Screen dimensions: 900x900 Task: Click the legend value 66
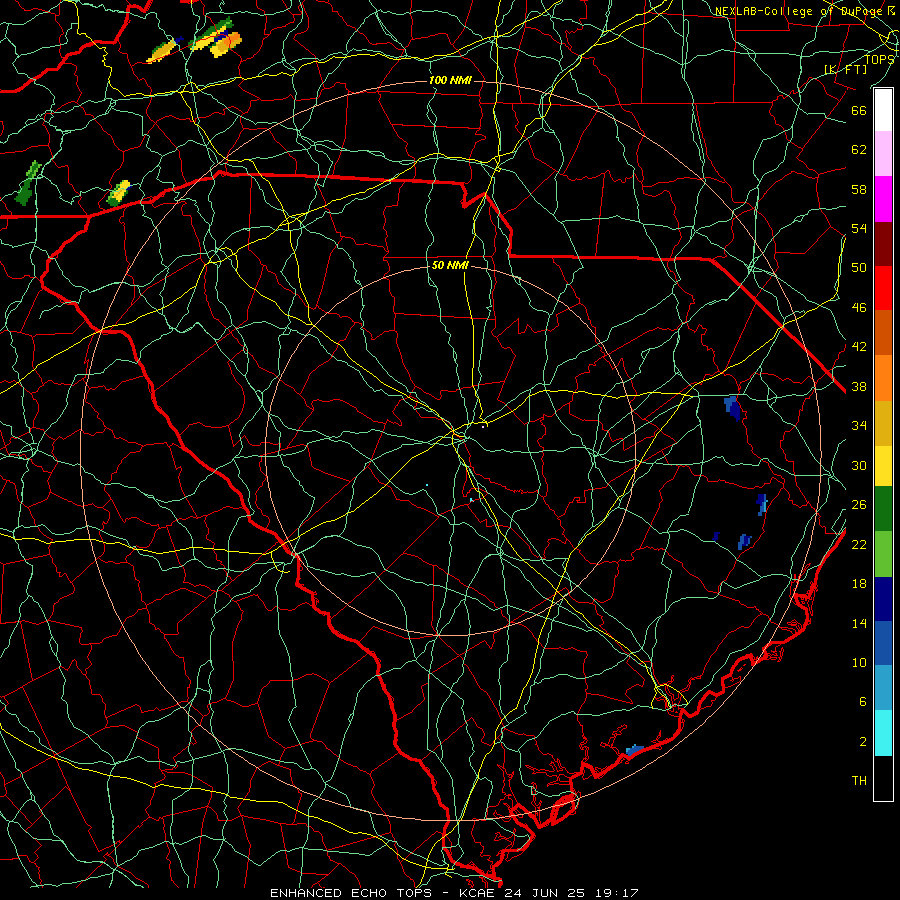(x=859, y=110)
